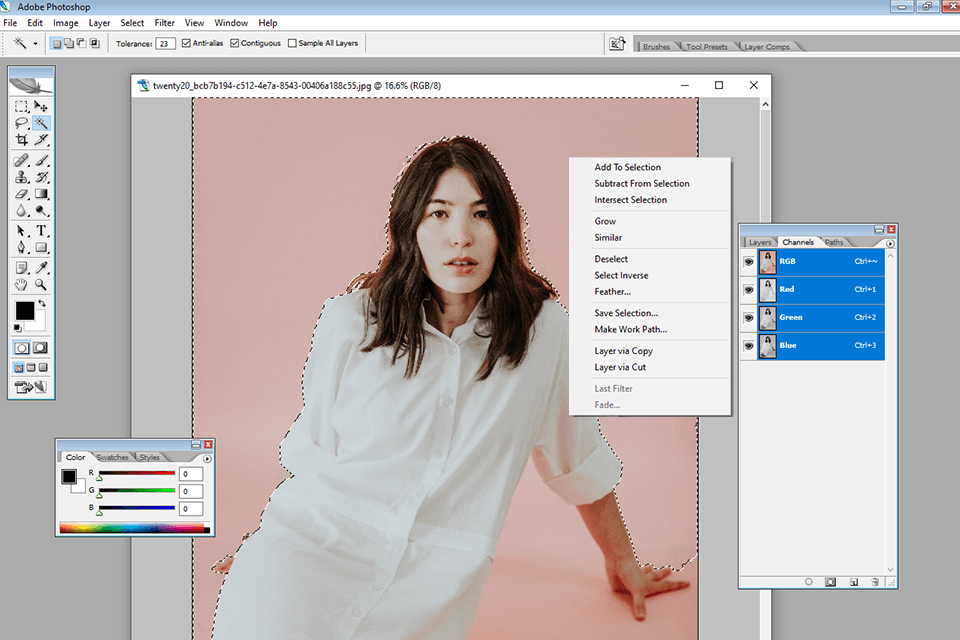960x640 pixels.
Task: Open the Color panel options menu
Action: (207, 459)
